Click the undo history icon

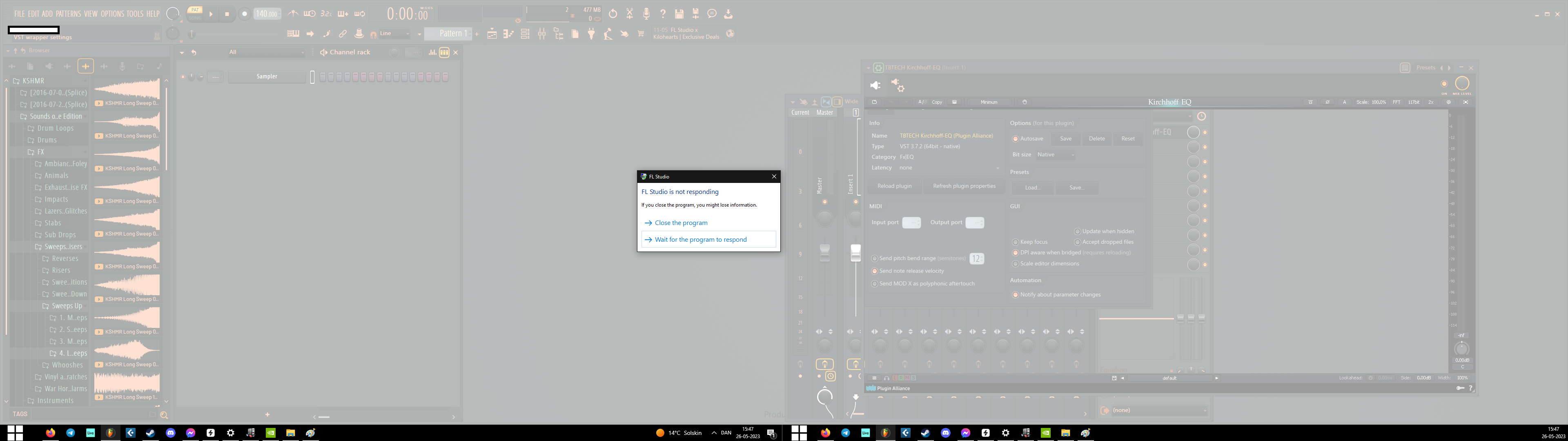click(x=613, y=13)
